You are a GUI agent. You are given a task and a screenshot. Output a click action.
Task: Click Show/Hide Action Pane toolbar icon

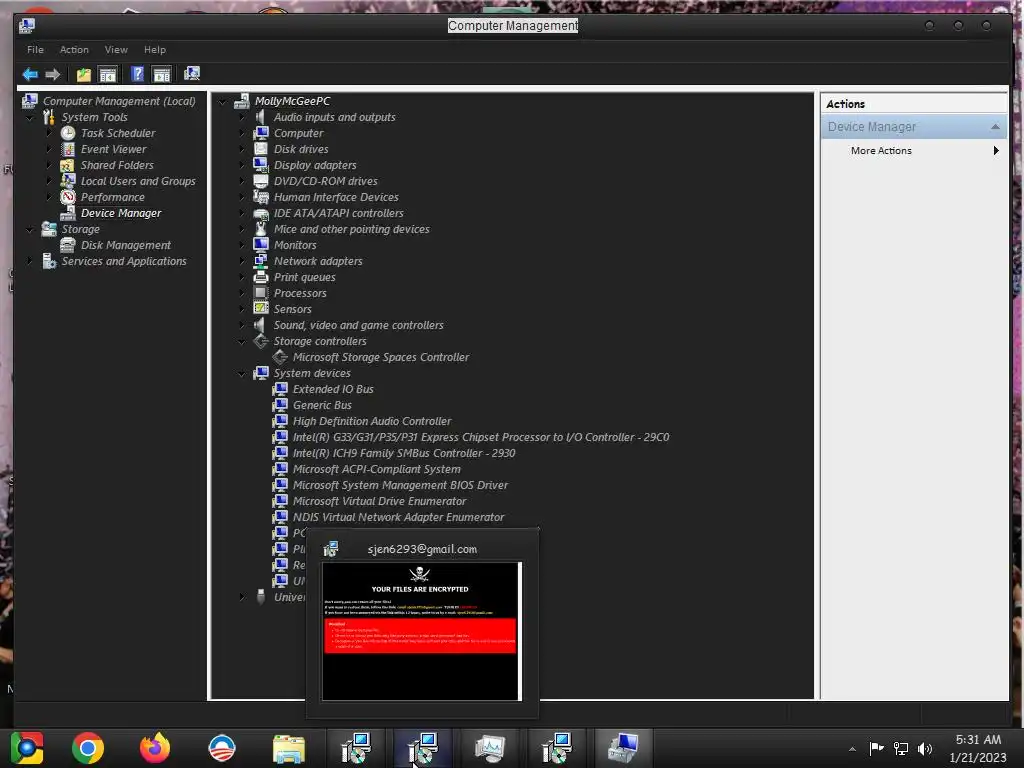click(161, 74)
